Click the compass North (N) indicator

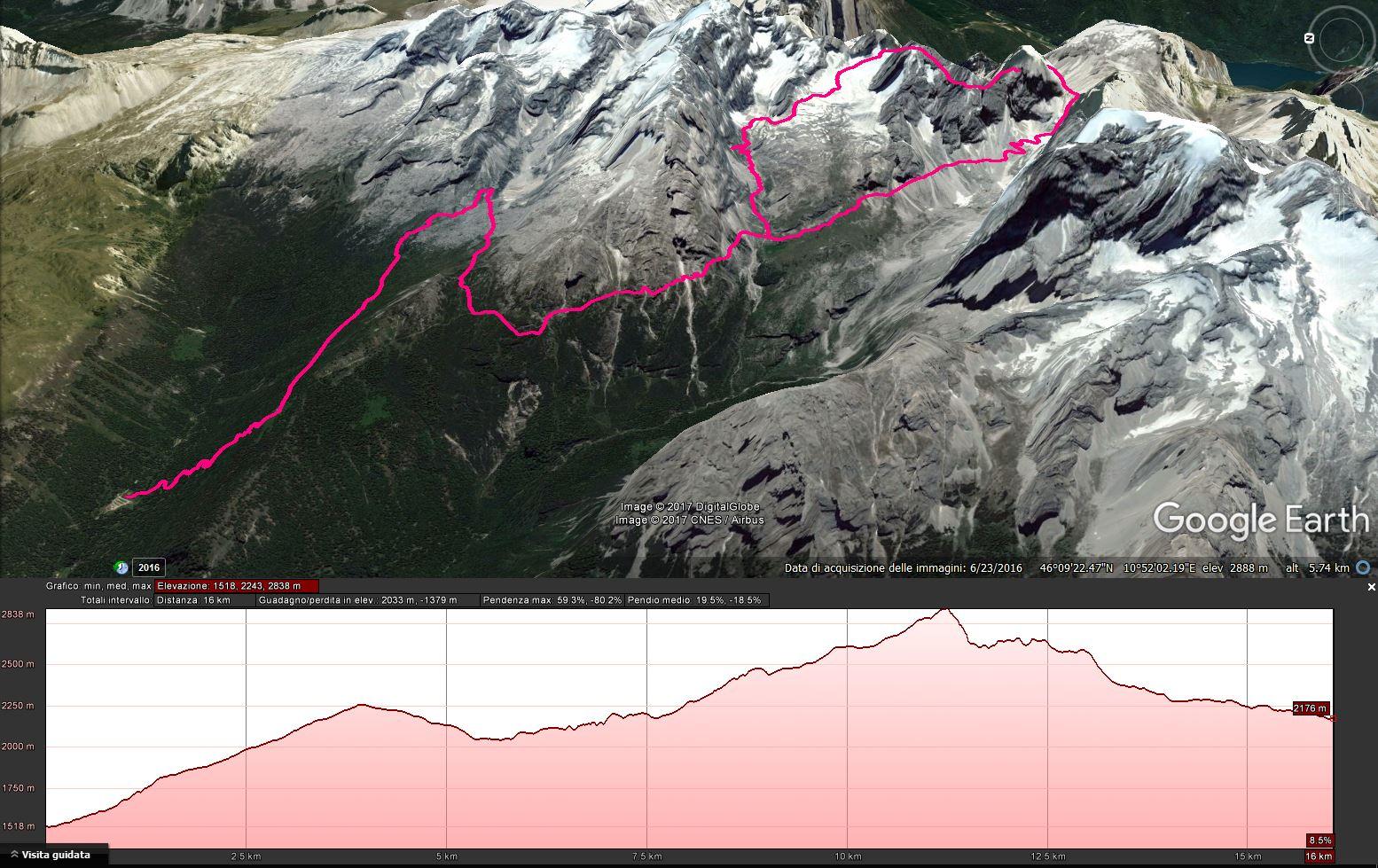pyautogui.click(x=1309, y=38)
